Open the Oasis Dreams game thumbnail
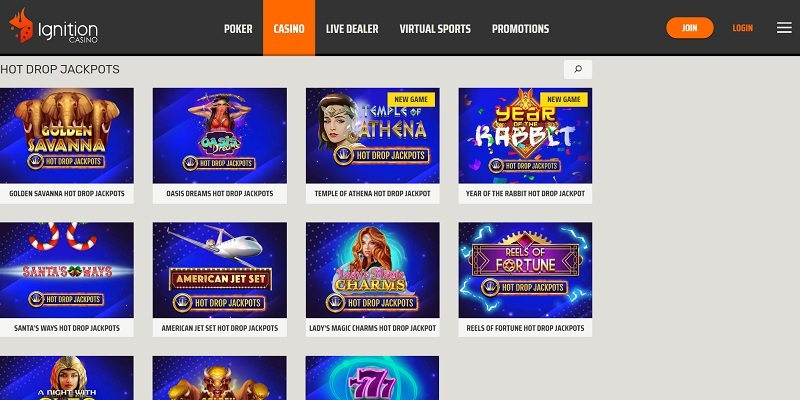The width and height of the screenshot is (800, 400). (x=219, y=136)
